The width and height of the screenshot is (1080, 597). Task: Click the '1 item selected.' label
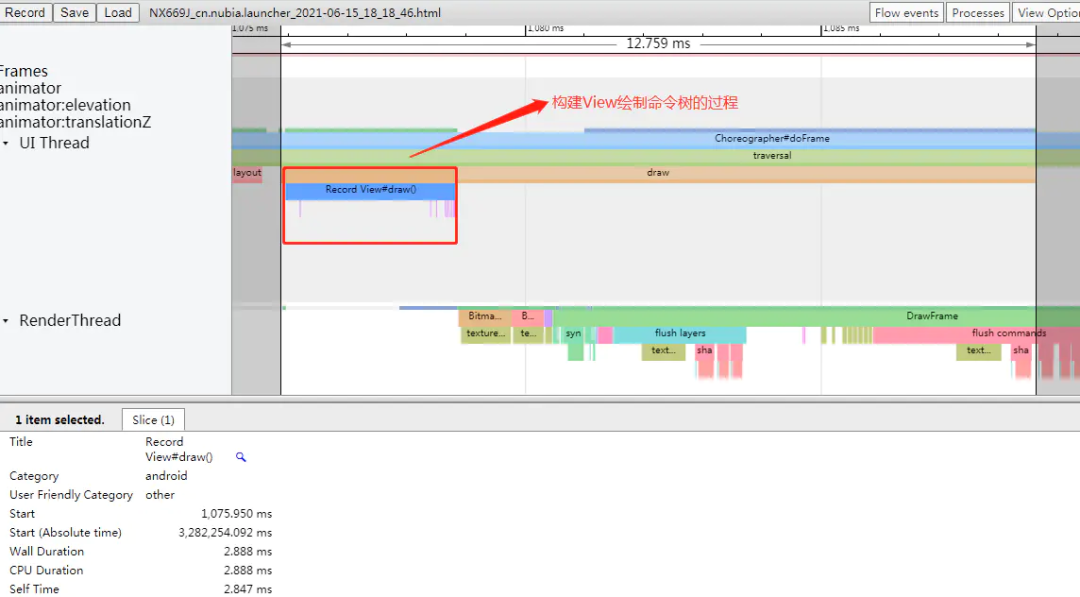click(x=60, y=419)
